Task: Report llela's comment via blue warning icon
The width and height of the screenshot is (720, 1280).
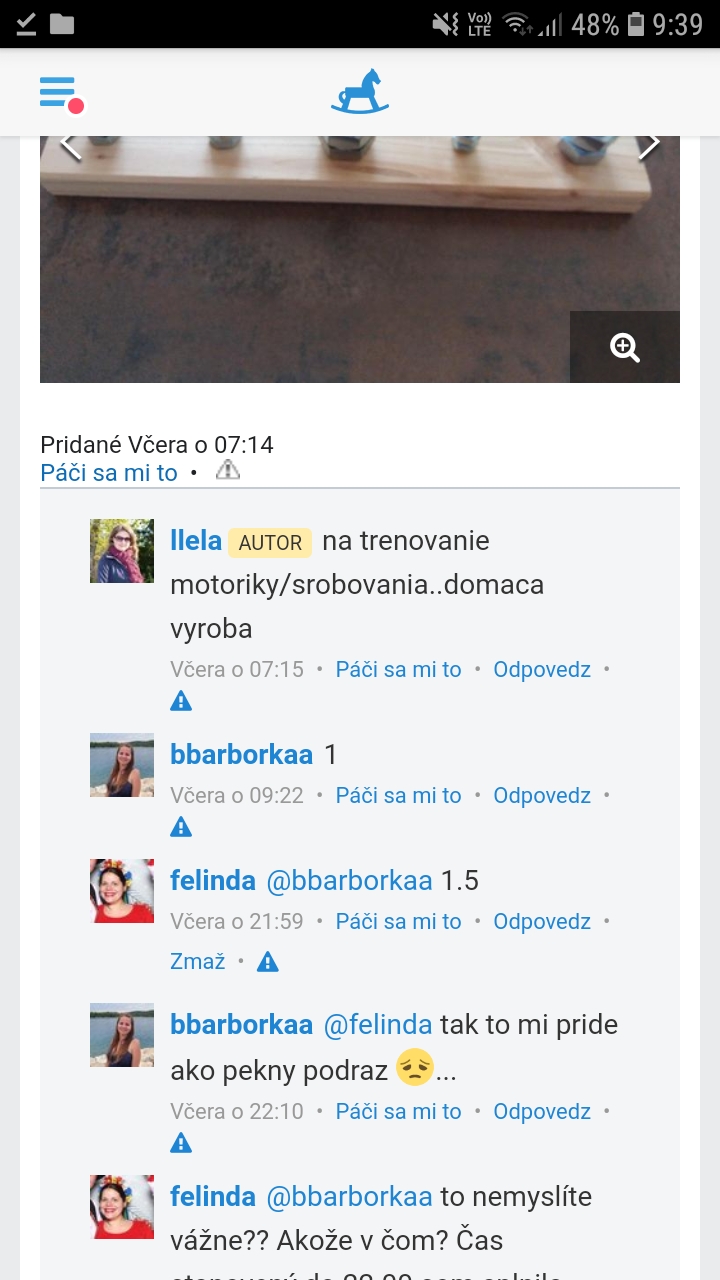Action: click(x=181, y=701)
